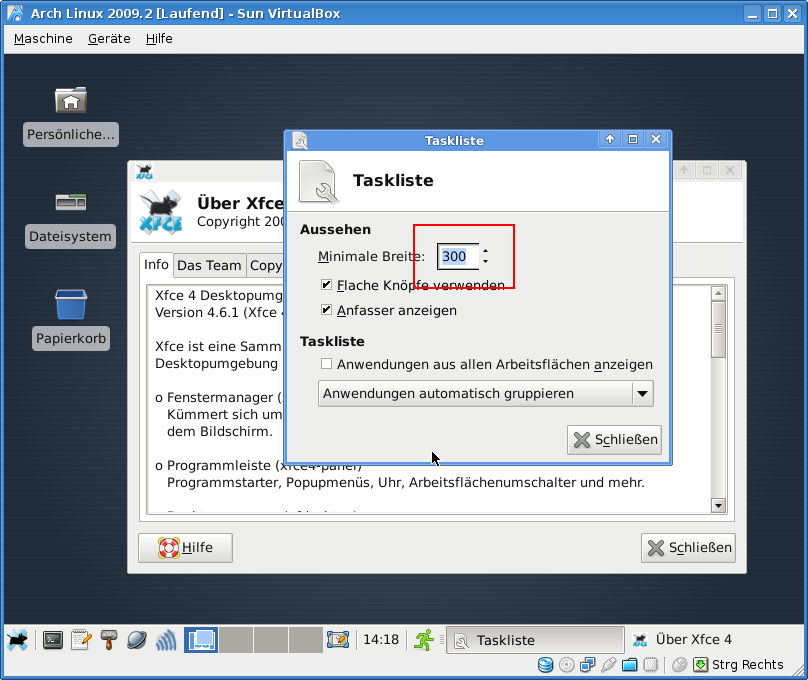
Task: Click the VirtualBox network status icon
Action: 587,665
